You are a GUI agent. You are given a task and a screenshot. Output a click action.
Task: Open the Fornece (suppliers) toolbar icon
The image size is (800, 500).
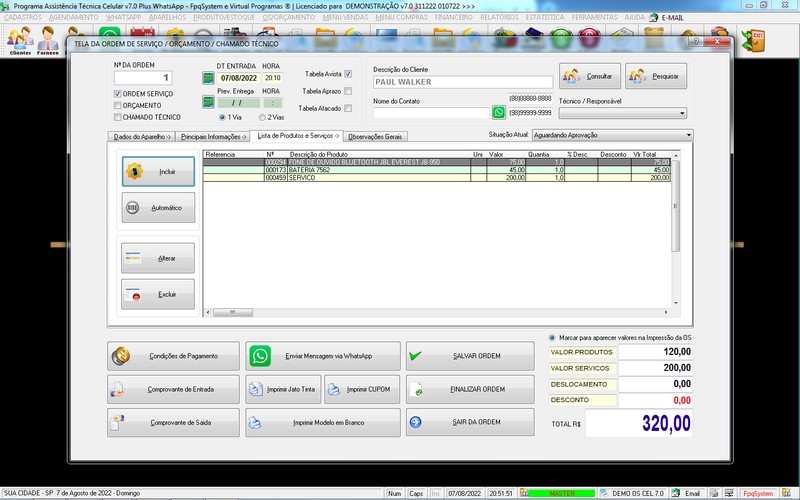pyautogui.click(x=48, y=40)
